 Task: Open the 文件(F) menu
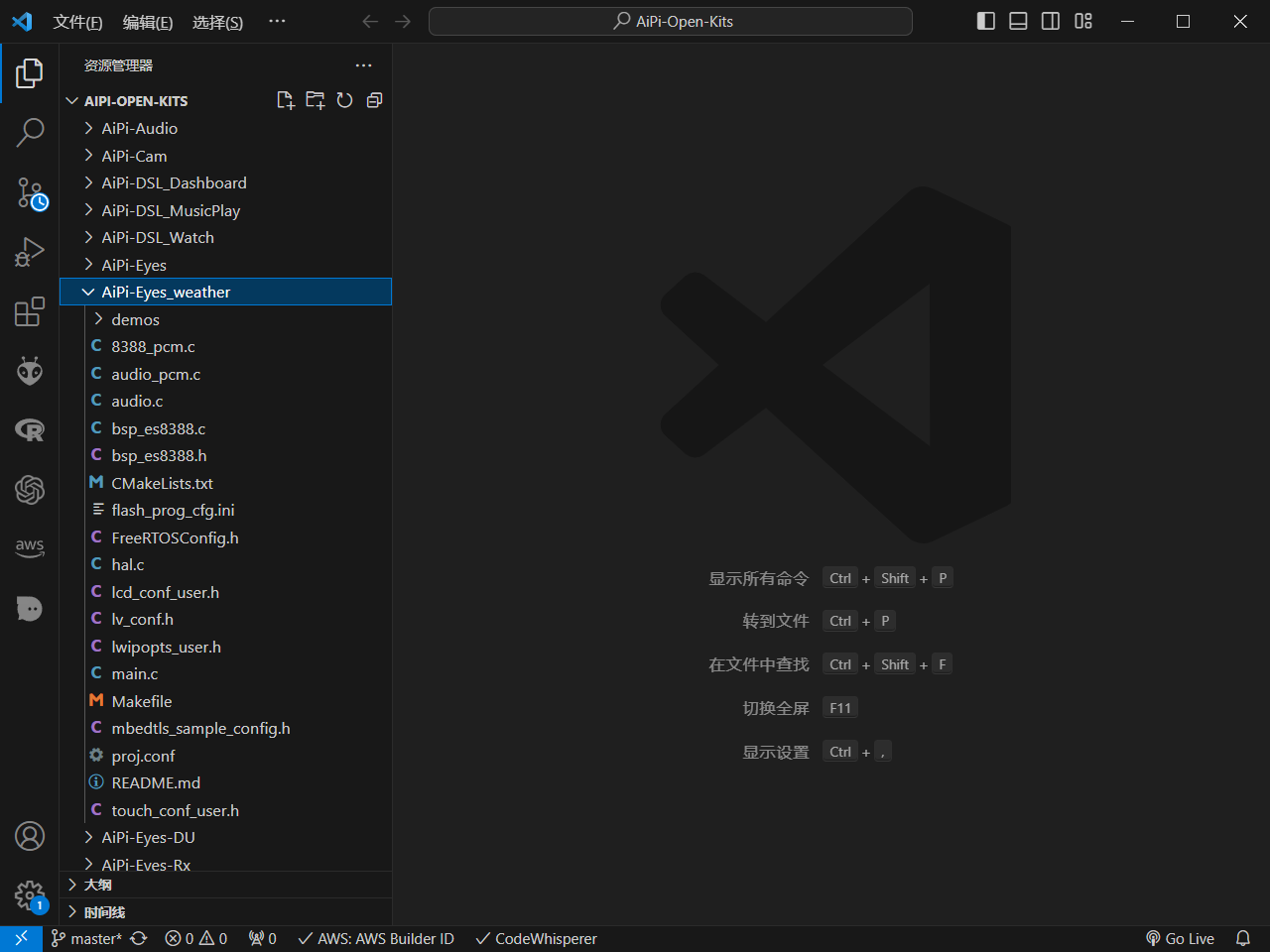point(77,22)
